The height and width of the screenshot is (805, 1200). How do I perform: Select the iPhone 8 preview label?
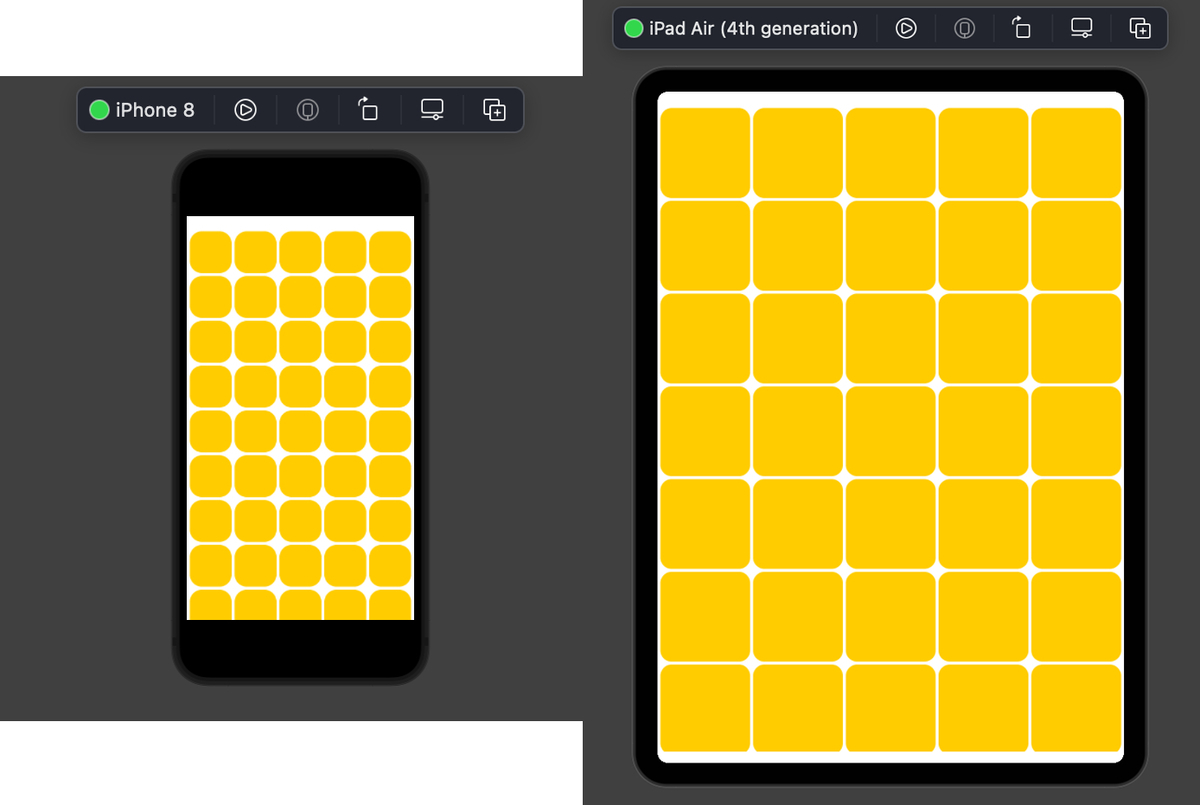[155, 110]
